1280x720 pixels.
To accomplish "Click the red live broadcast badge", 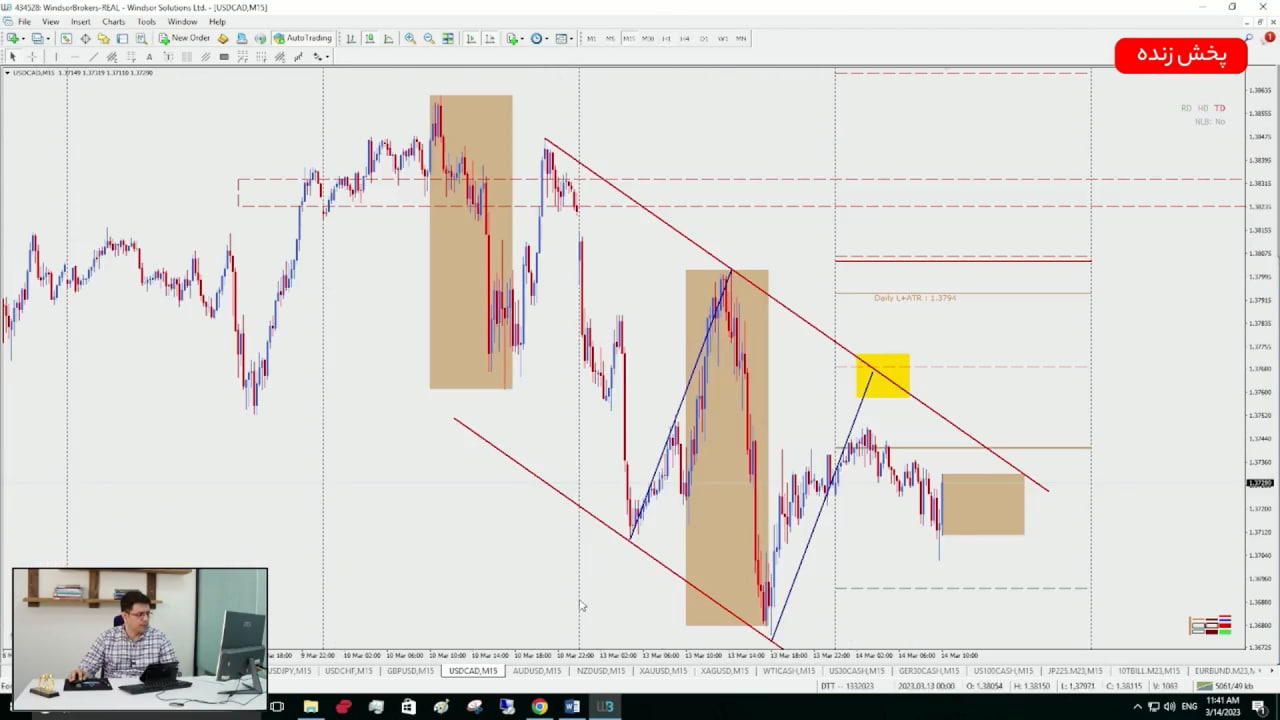I will click(1181, 55).
